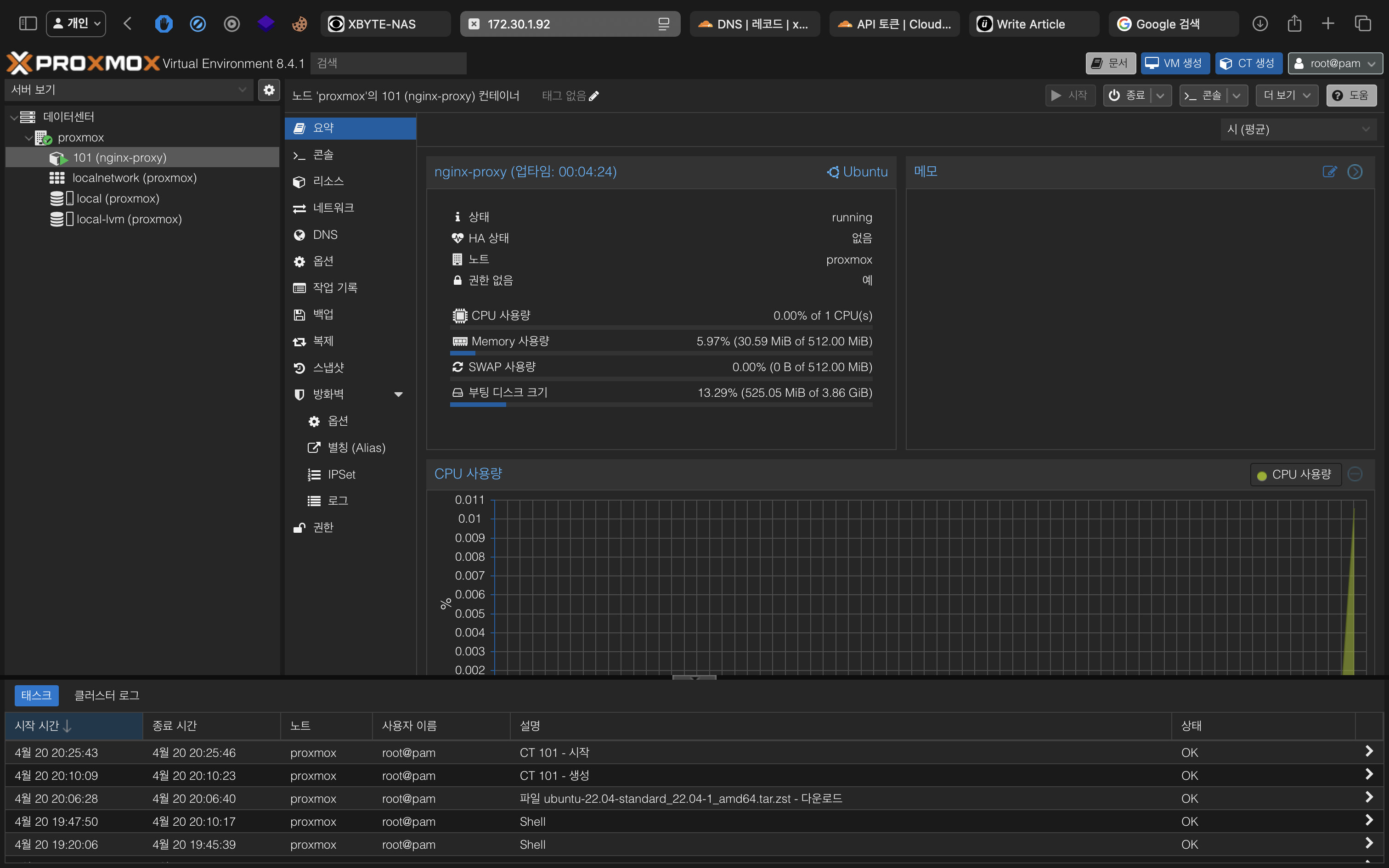Open the root@pam user menu
This screenshot has width=1389, height=868.
[x=1335, y=63]
